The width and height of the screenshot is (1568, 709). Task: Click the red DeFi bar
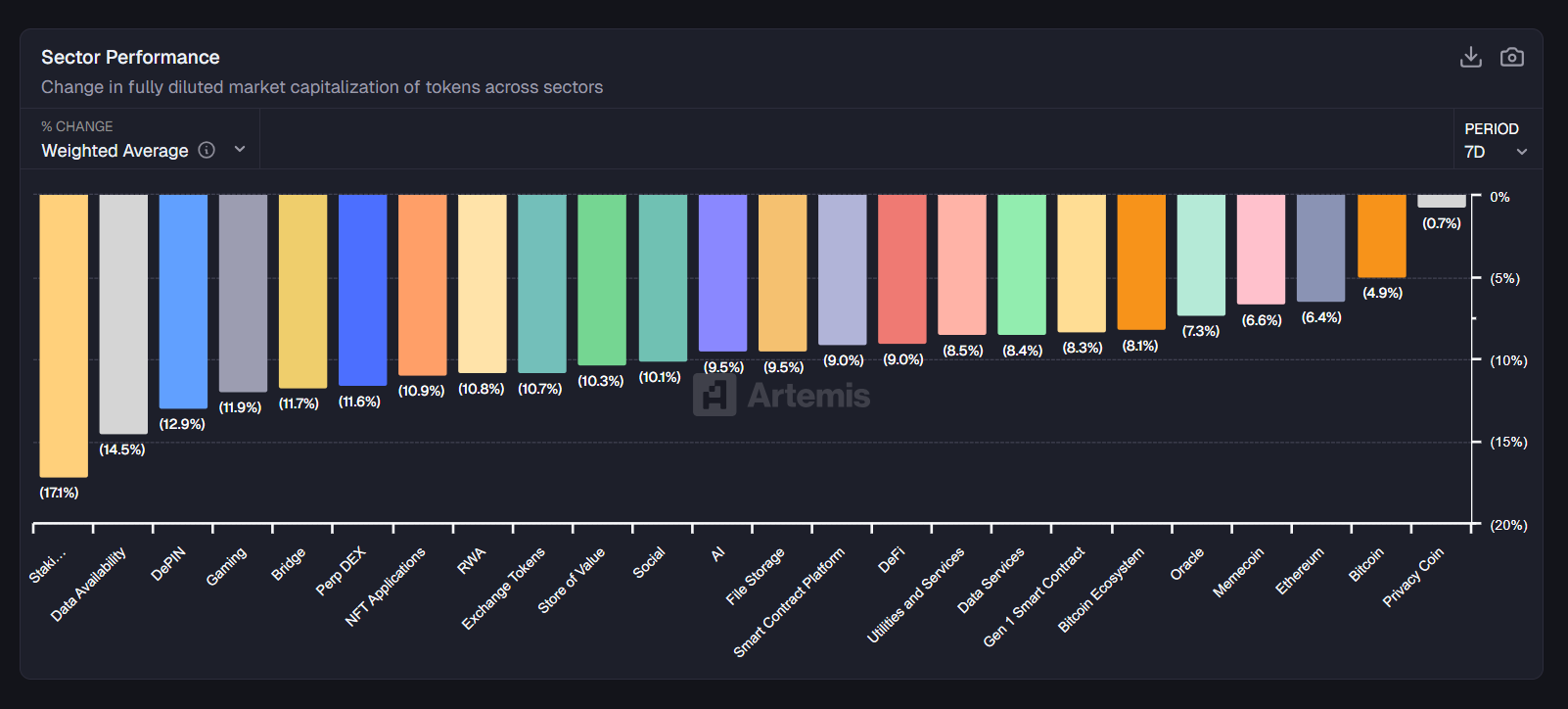coord(901,268)
